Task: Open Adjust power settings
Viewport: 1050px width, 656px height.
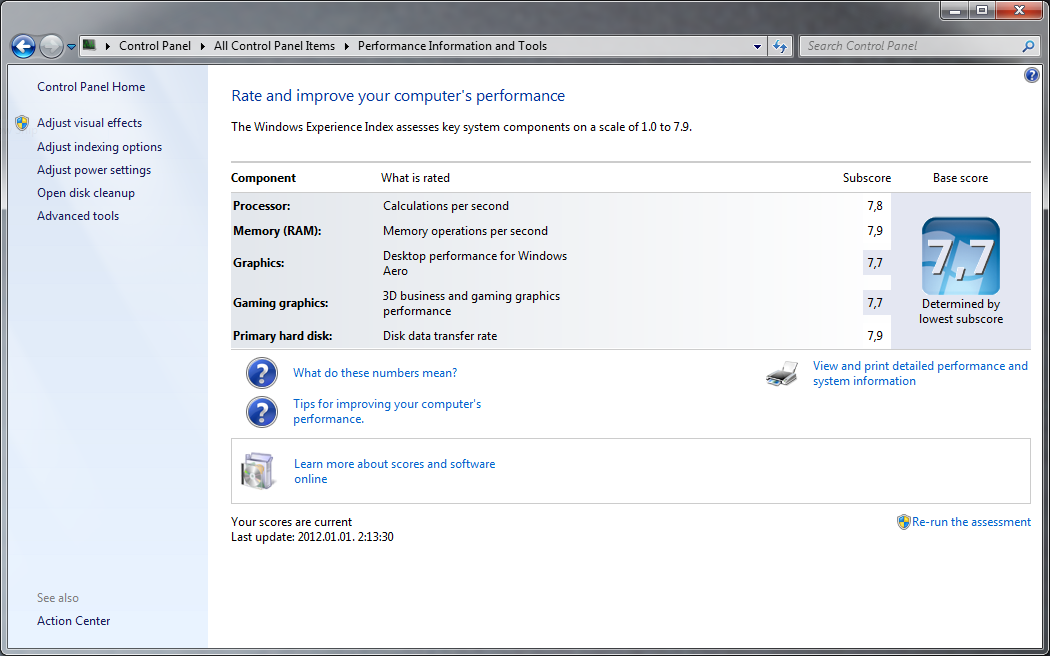Action: coord(94,170)
